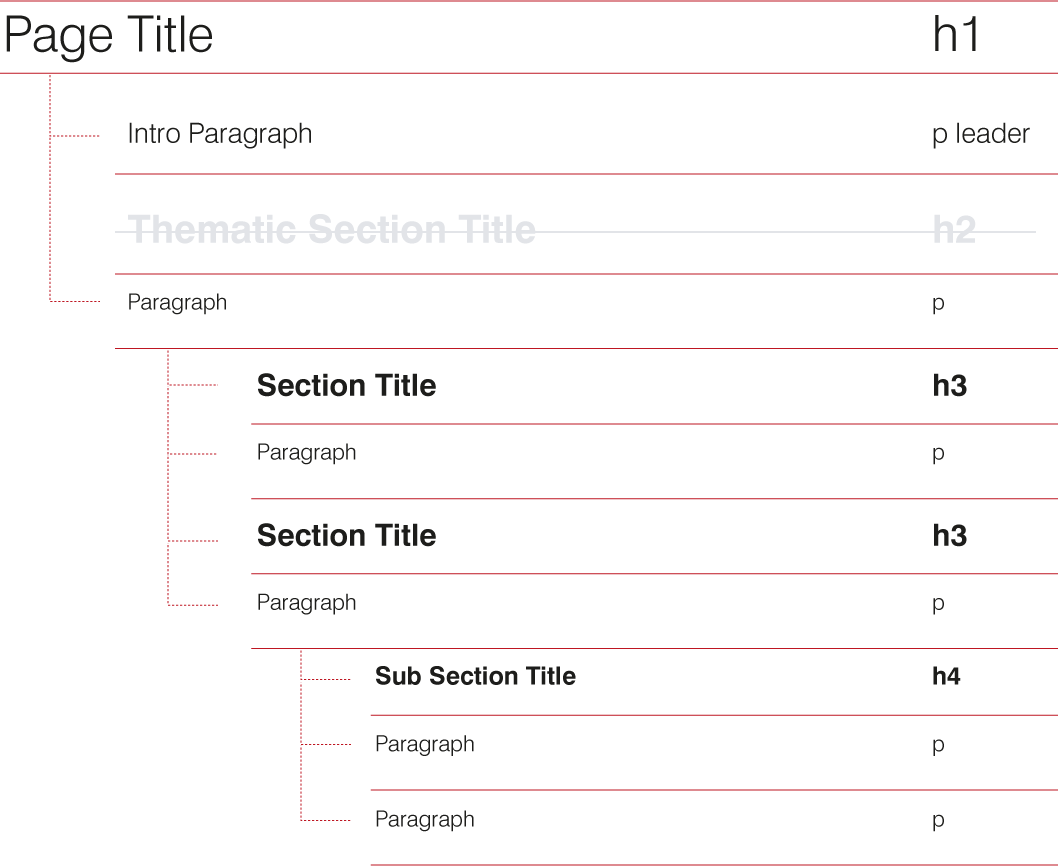
Task: Click the first Section Title heading
Action: [346, 386]
